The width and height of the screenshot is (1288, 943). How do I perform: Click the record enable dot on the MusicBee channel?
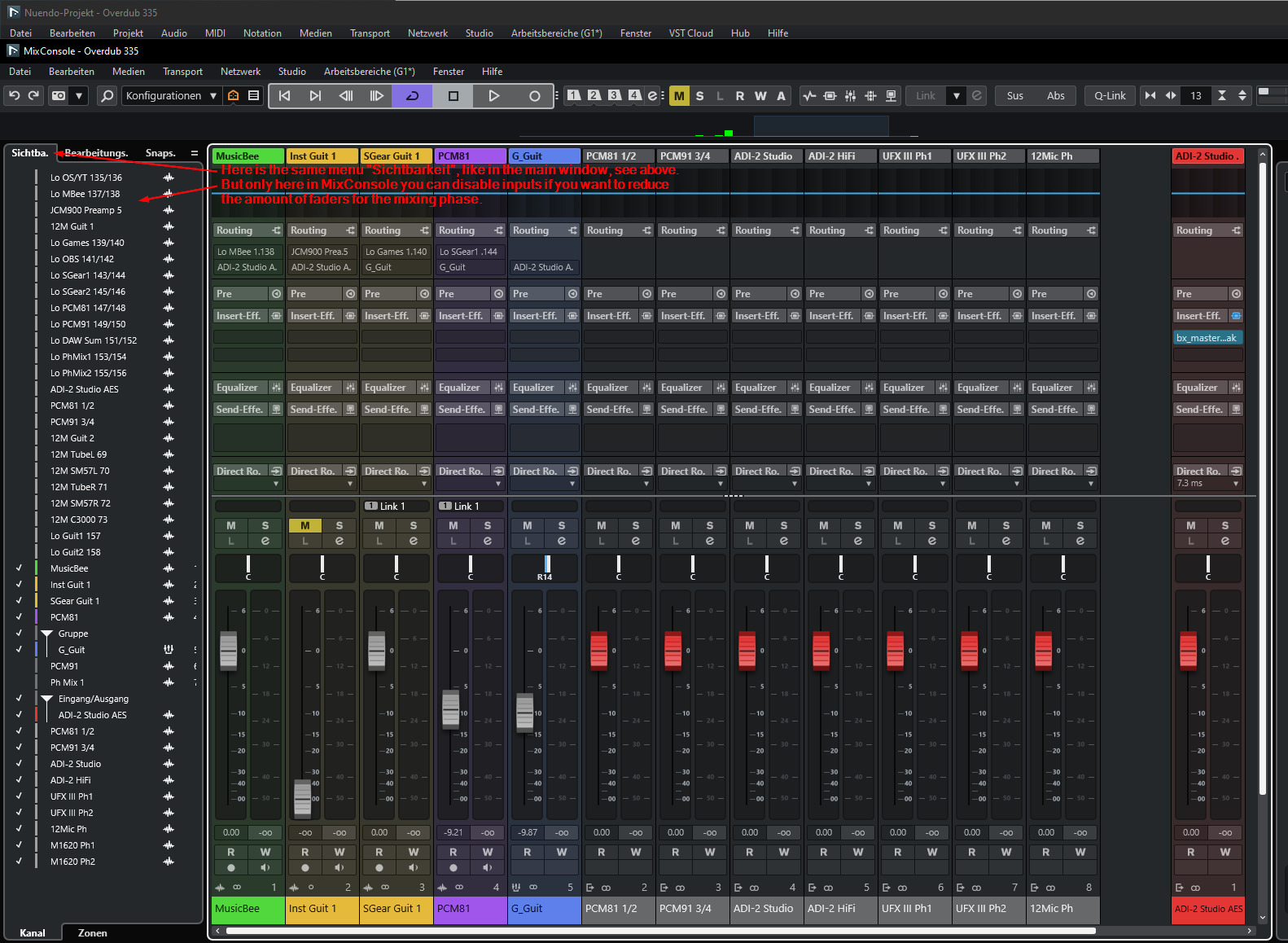tap(231, 867)
